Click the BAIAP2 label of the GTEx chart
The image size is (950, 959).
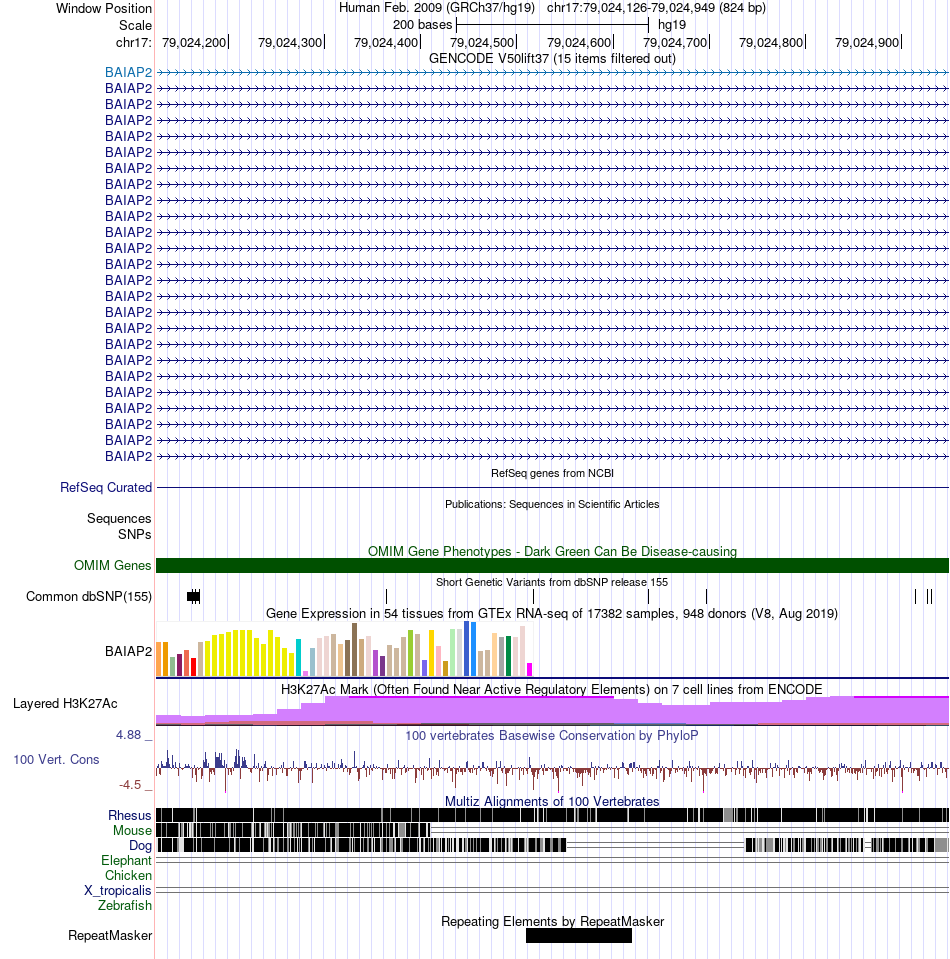tap(128, 652)
